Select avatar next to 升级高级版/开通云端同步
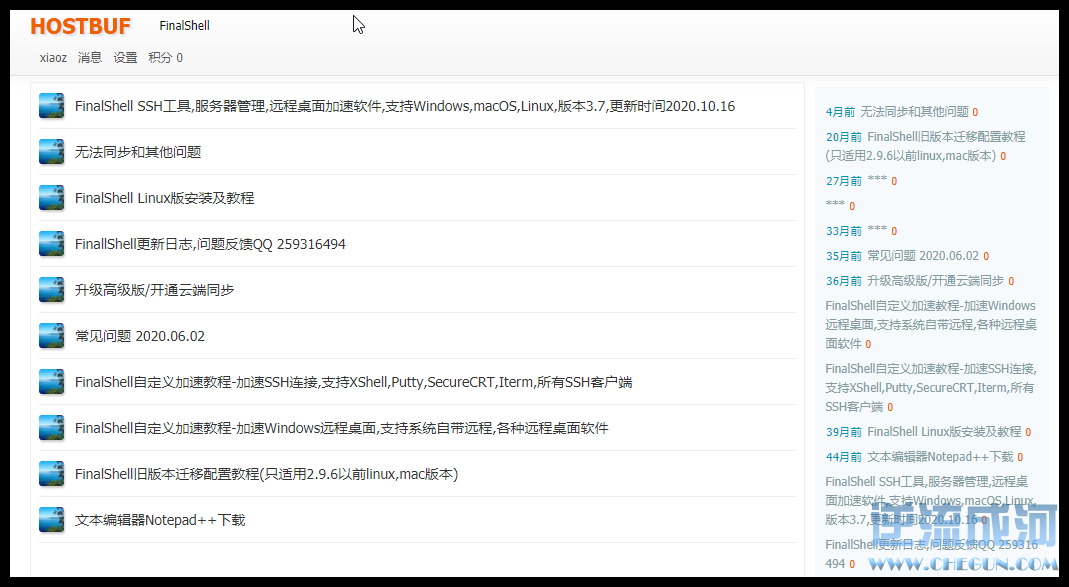1069x587 pixels. (51, 290)
